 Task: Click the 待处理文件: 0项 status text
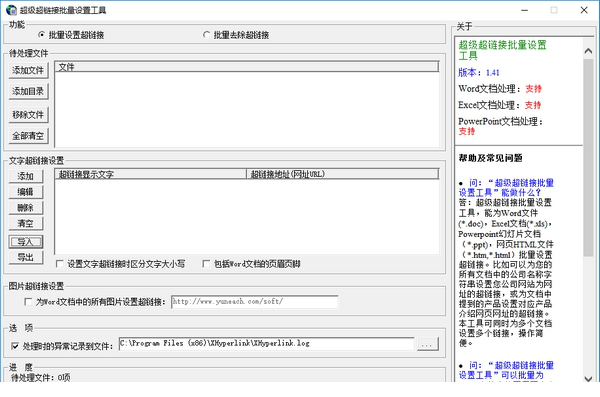coord(41,377)
